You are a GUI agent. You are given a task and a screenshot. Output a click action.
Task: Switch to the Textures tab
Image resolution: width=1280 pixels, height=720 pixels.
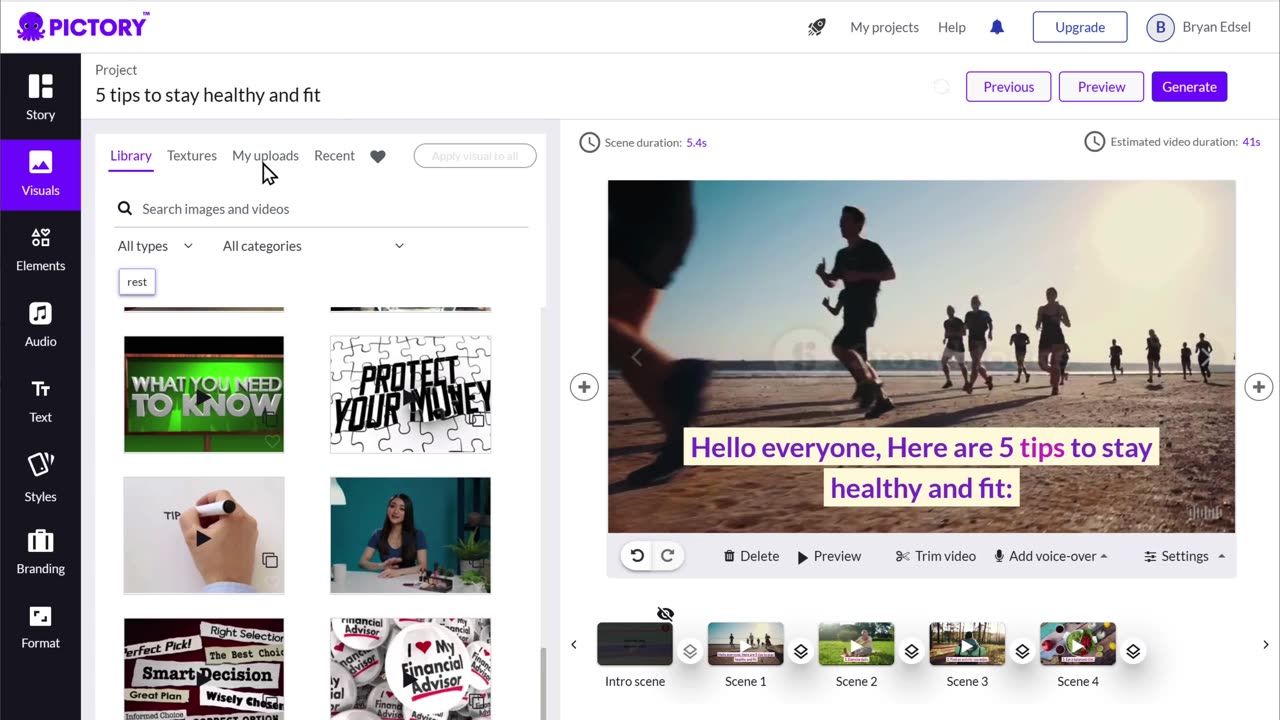tap(192, 156)
